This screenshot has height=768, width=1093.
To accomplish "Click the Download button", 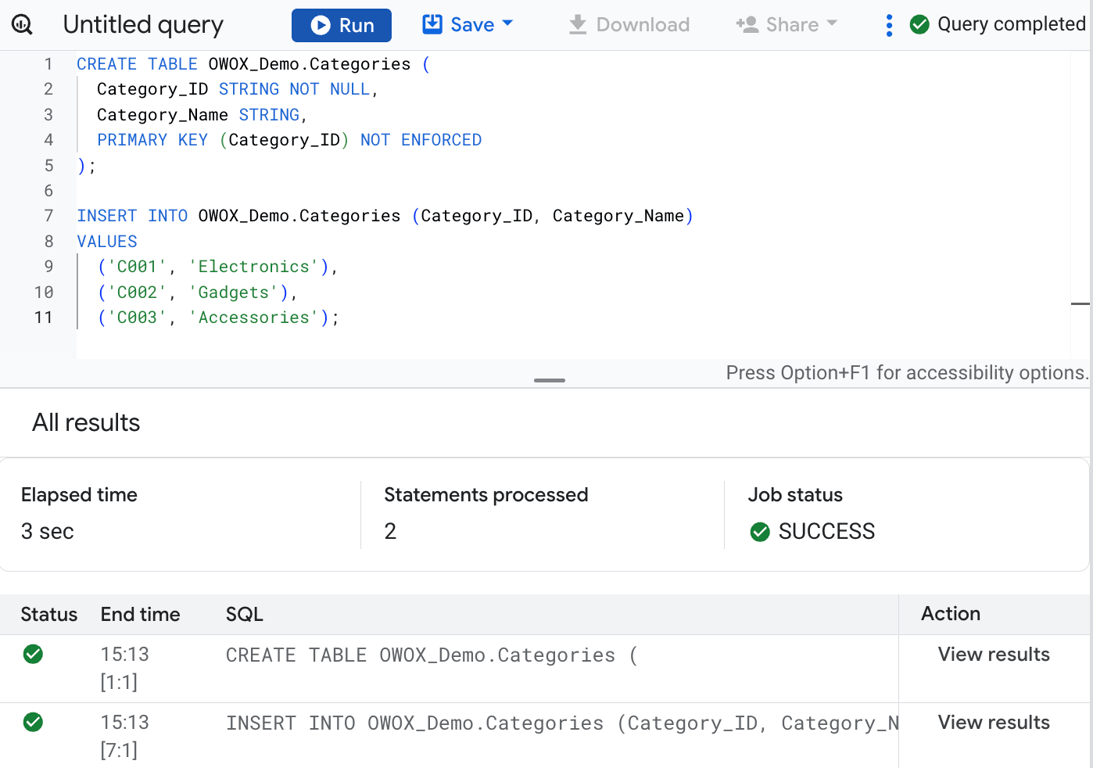I will point(629,25).
